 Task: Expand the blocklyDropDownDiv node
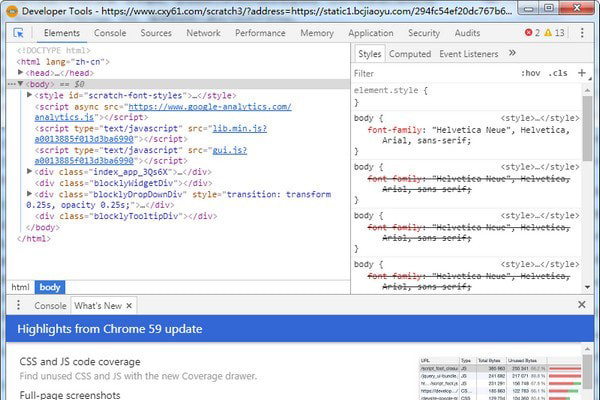point(29,194)
